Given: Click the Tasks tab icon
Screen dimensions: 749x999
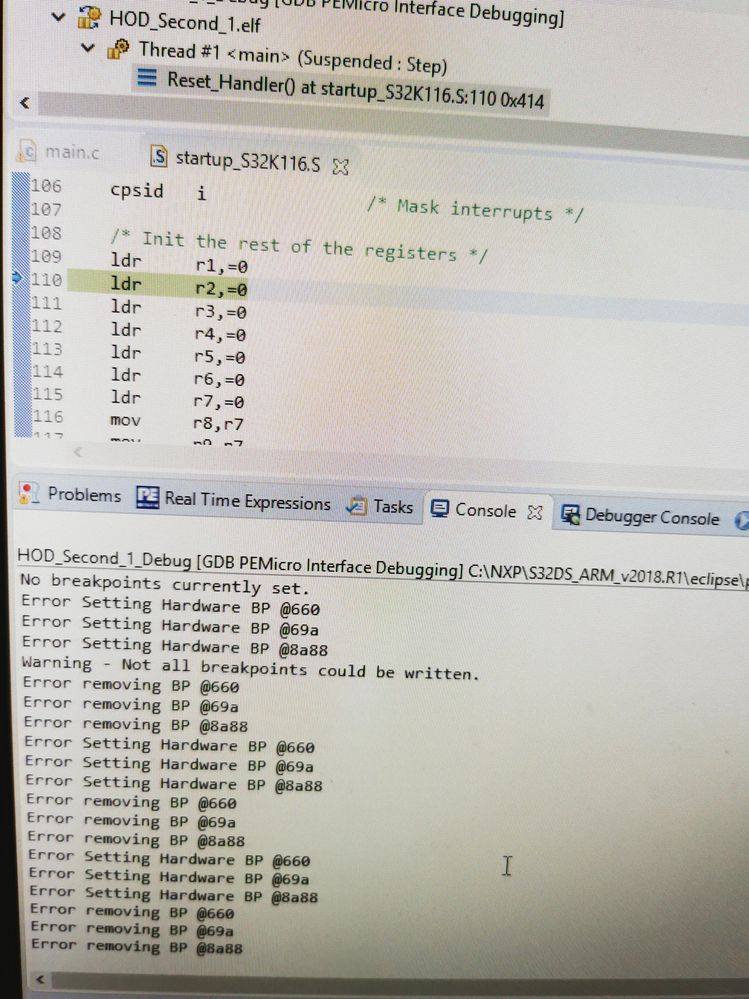Looking at the screenshot, I should (356, 506).
